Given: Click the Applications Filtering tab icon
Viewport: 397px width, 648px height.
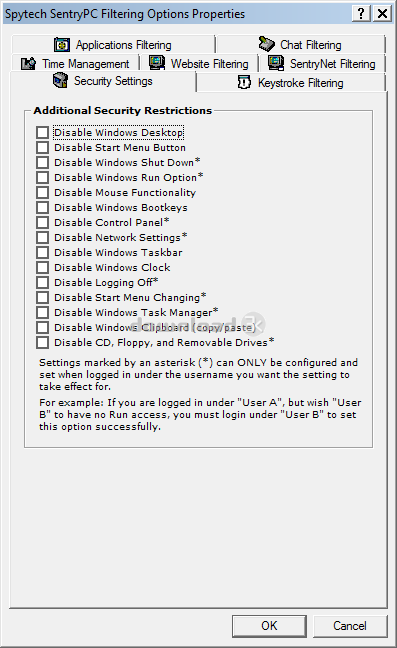Looking at the screenshot, I should (x=62, y=44).
